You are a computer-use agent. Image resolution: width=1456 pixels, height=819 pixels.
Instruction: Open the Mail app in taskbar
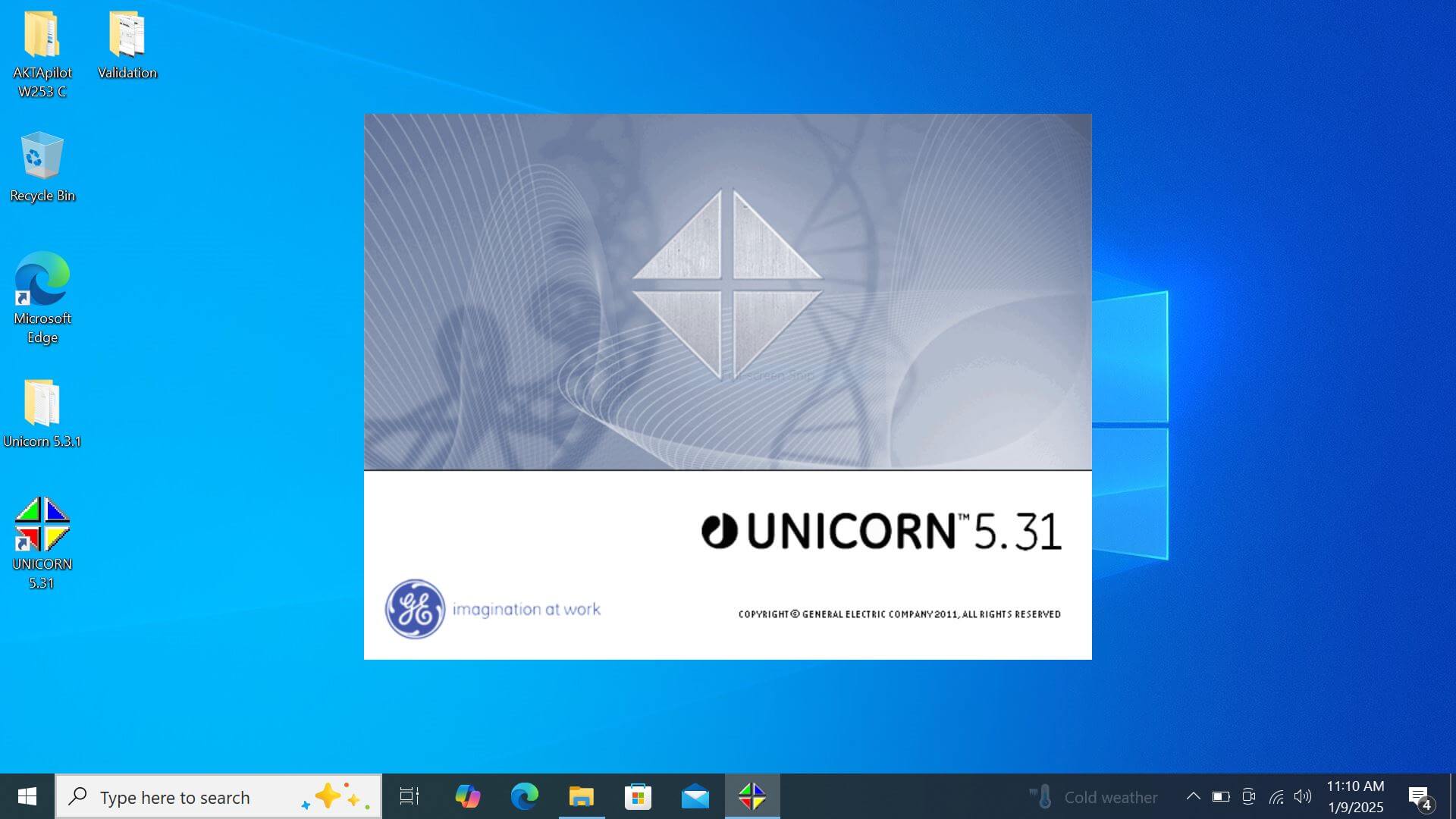tap(695, 796)
